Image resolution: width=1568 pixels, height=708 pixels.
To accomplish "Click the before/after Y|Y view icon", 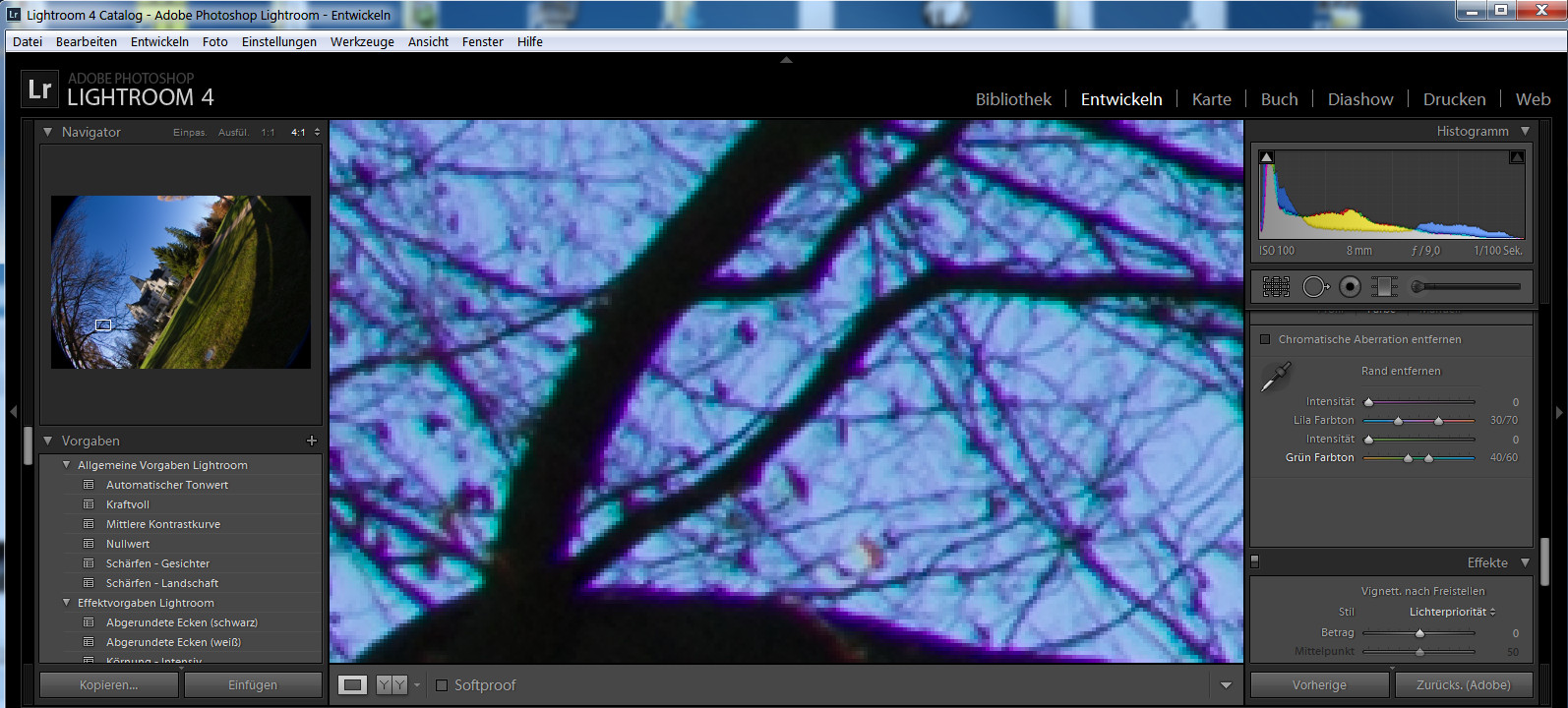I will pyautogui.click(x=392, y=685).
